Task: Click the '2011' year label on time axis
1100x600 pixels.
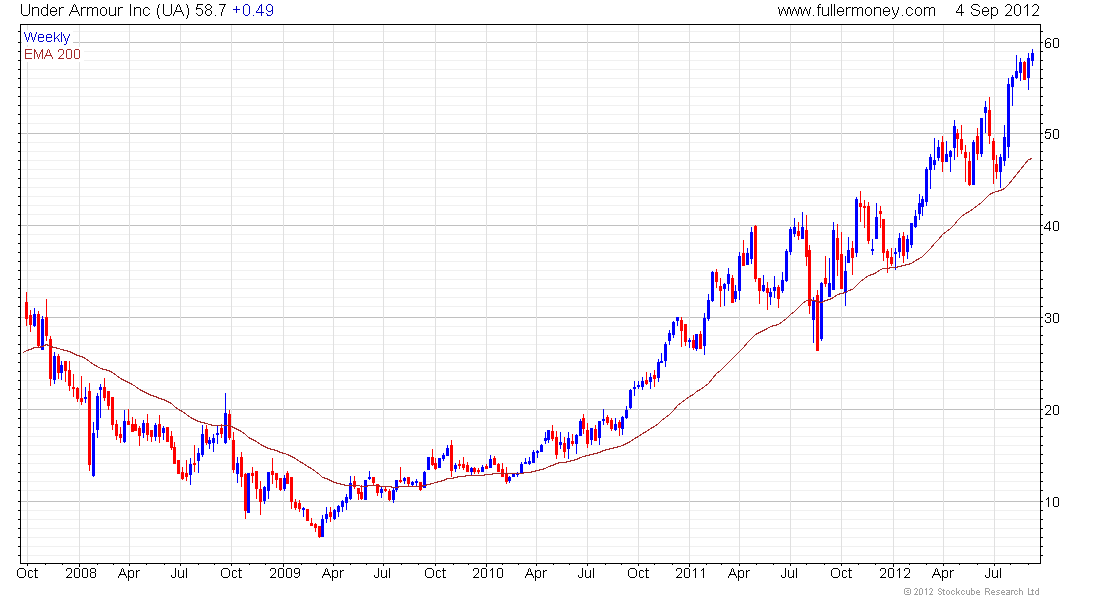Action: (690, 573)
